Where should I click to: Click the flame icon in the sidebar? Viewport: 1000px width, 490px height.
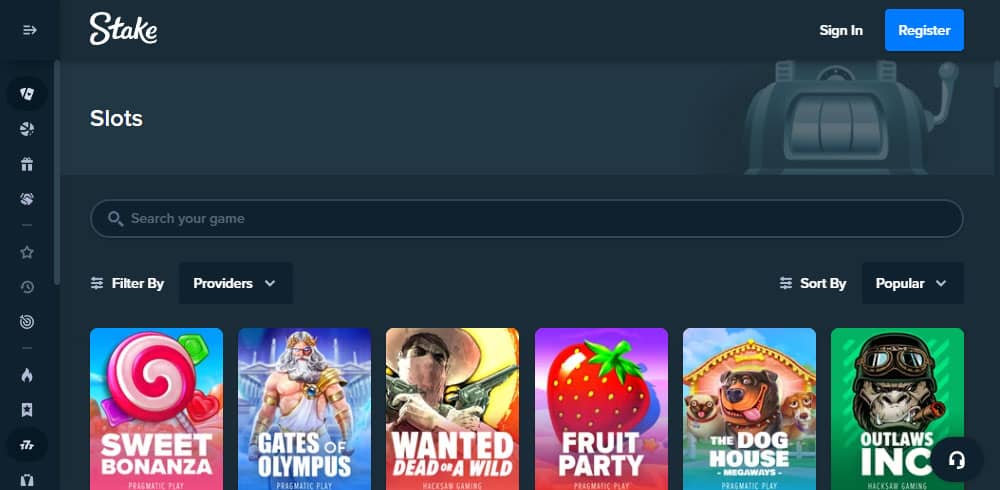27,375
